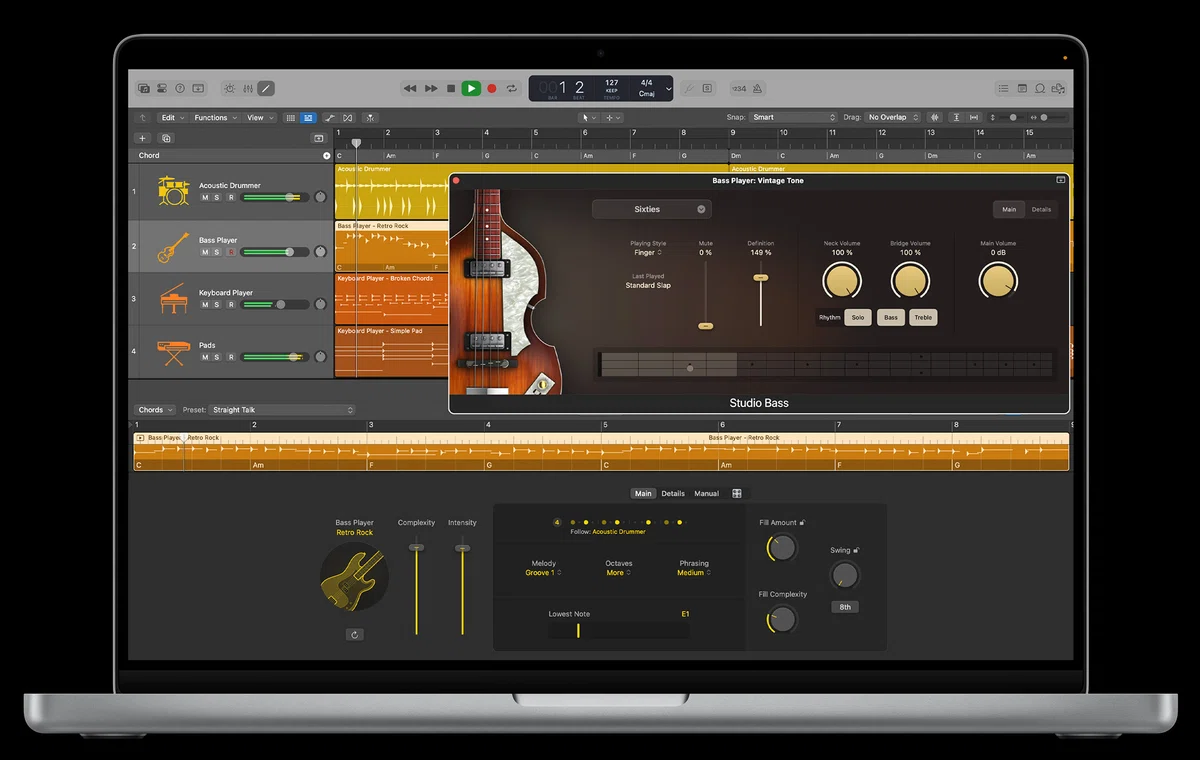Screen dimensions: 1200x760
Task: Open the View menu in tracks area
Action: click(x=259, y=117)
